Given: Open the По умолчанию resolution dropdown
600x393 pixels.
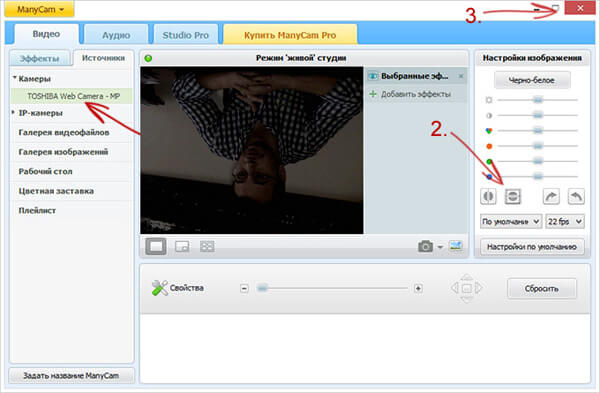Looking at the screenshot, I should pyautogui.click(x=511, y=221).
